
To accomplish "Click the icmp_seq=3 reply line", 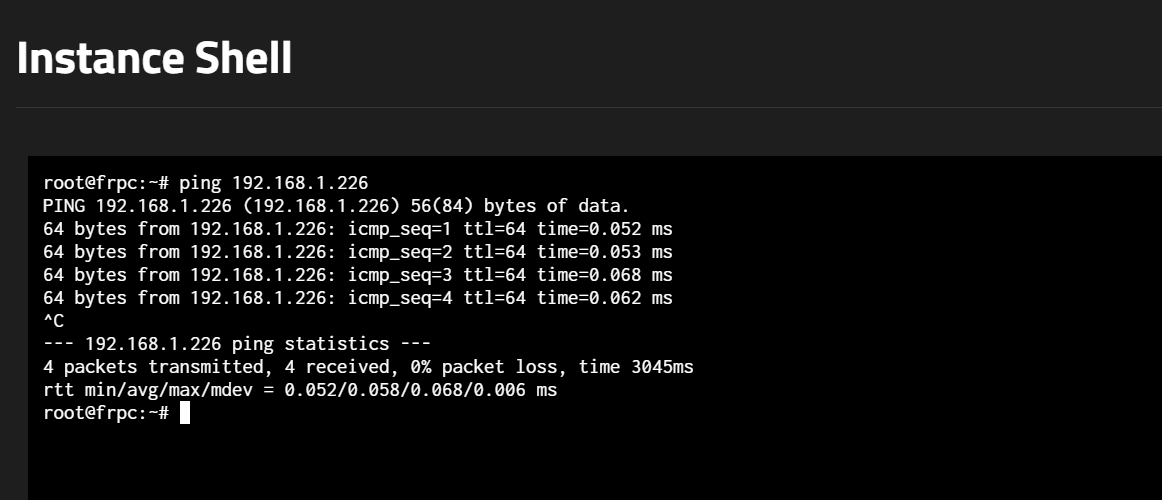I will point(357,275).
